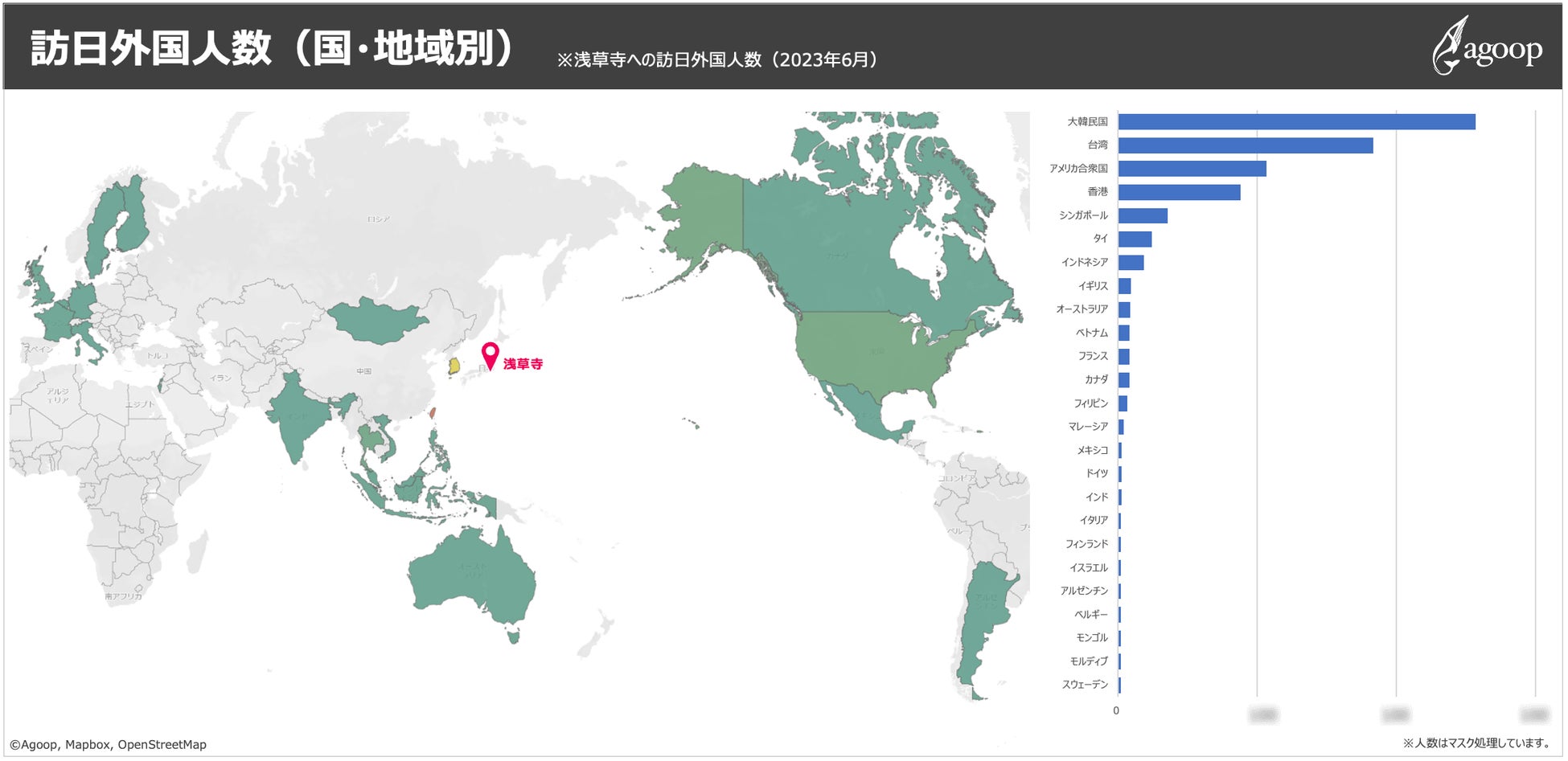
Task: Click the 香港 label
Action: (x=1098, y=191)
